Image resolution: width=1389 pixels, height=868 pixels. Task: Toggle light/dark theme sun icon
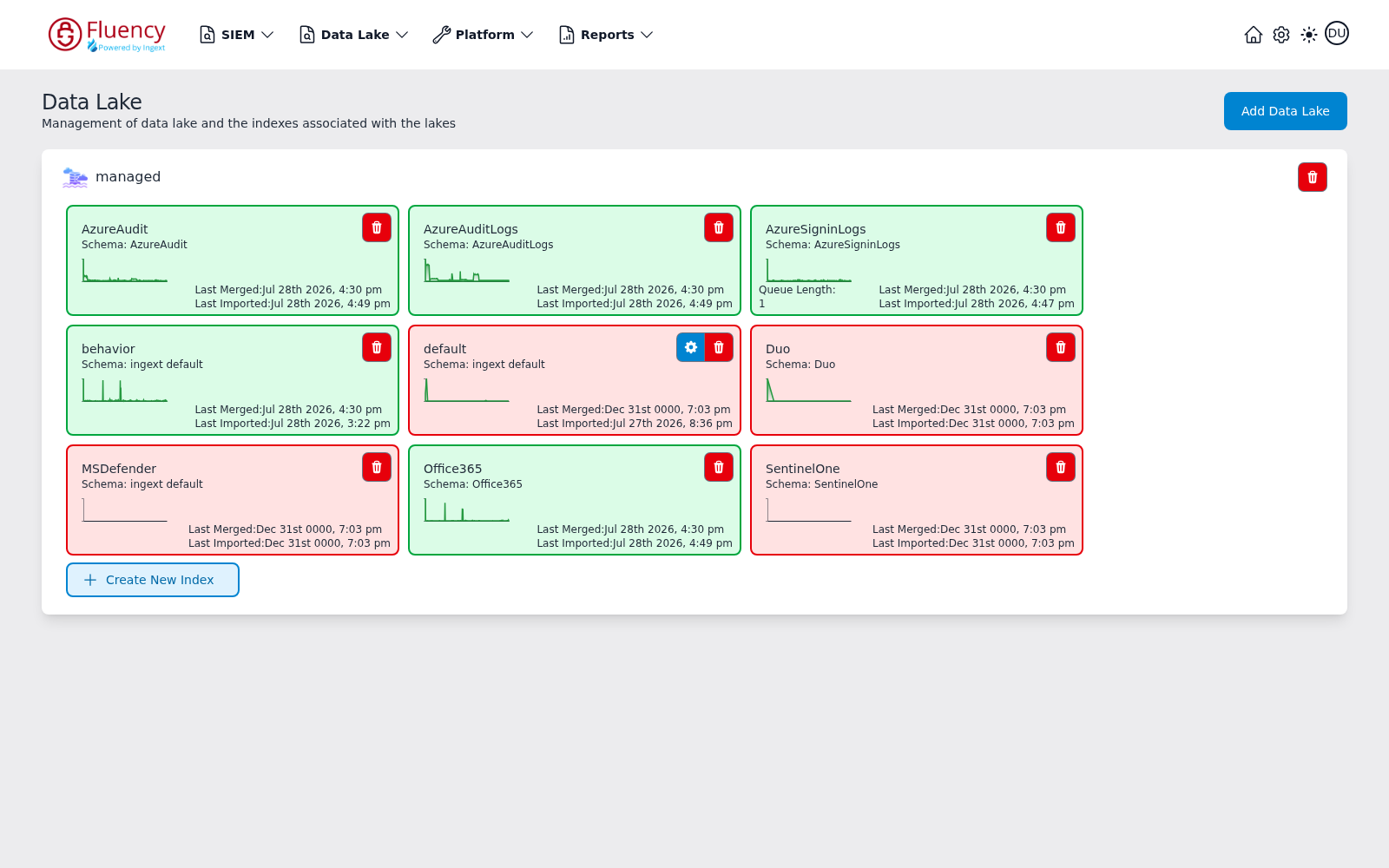click(1309, 35)
